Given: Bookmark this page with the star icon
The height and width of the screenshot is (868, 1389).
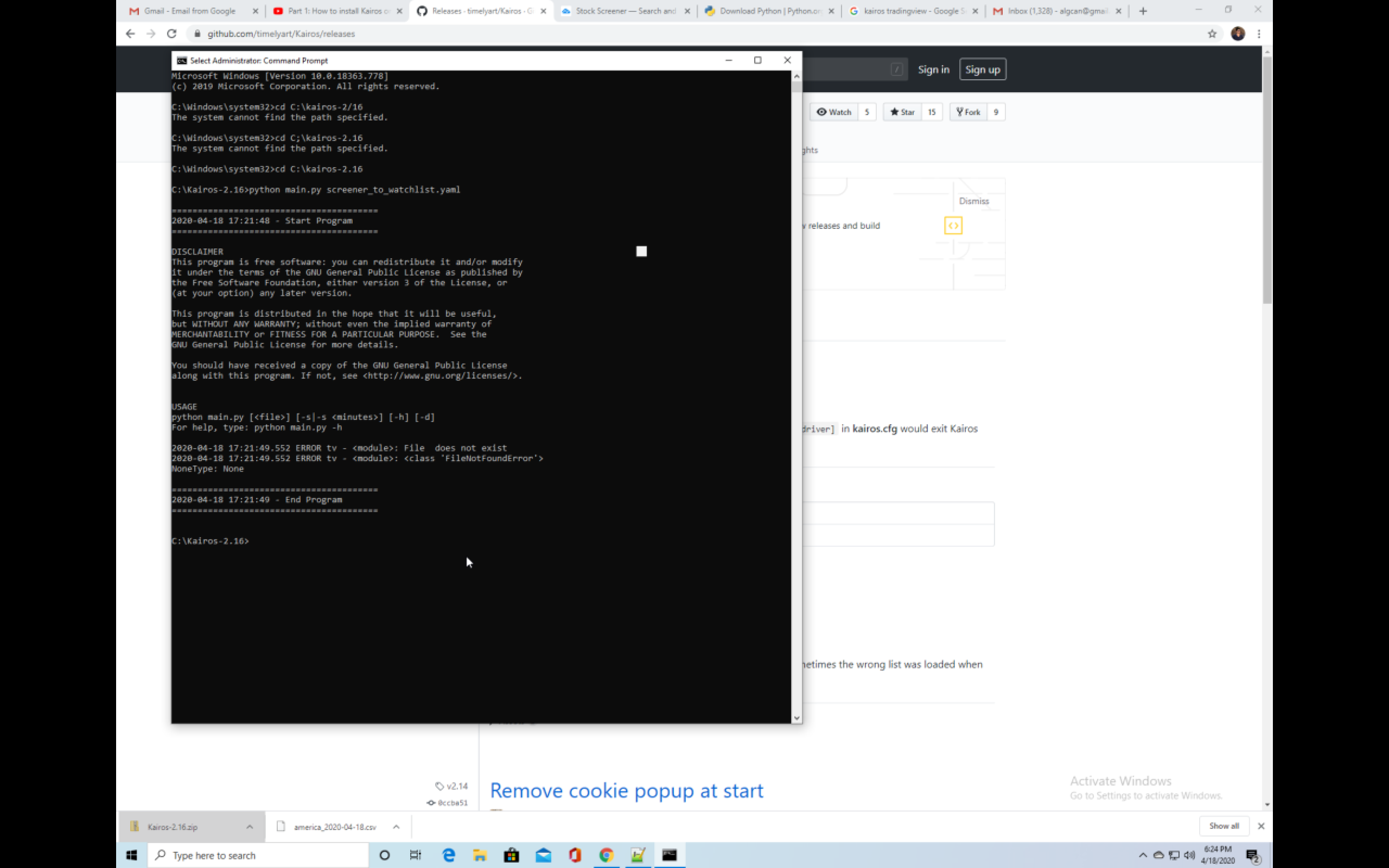Looking at the screenshot, I should (1212, 34).
